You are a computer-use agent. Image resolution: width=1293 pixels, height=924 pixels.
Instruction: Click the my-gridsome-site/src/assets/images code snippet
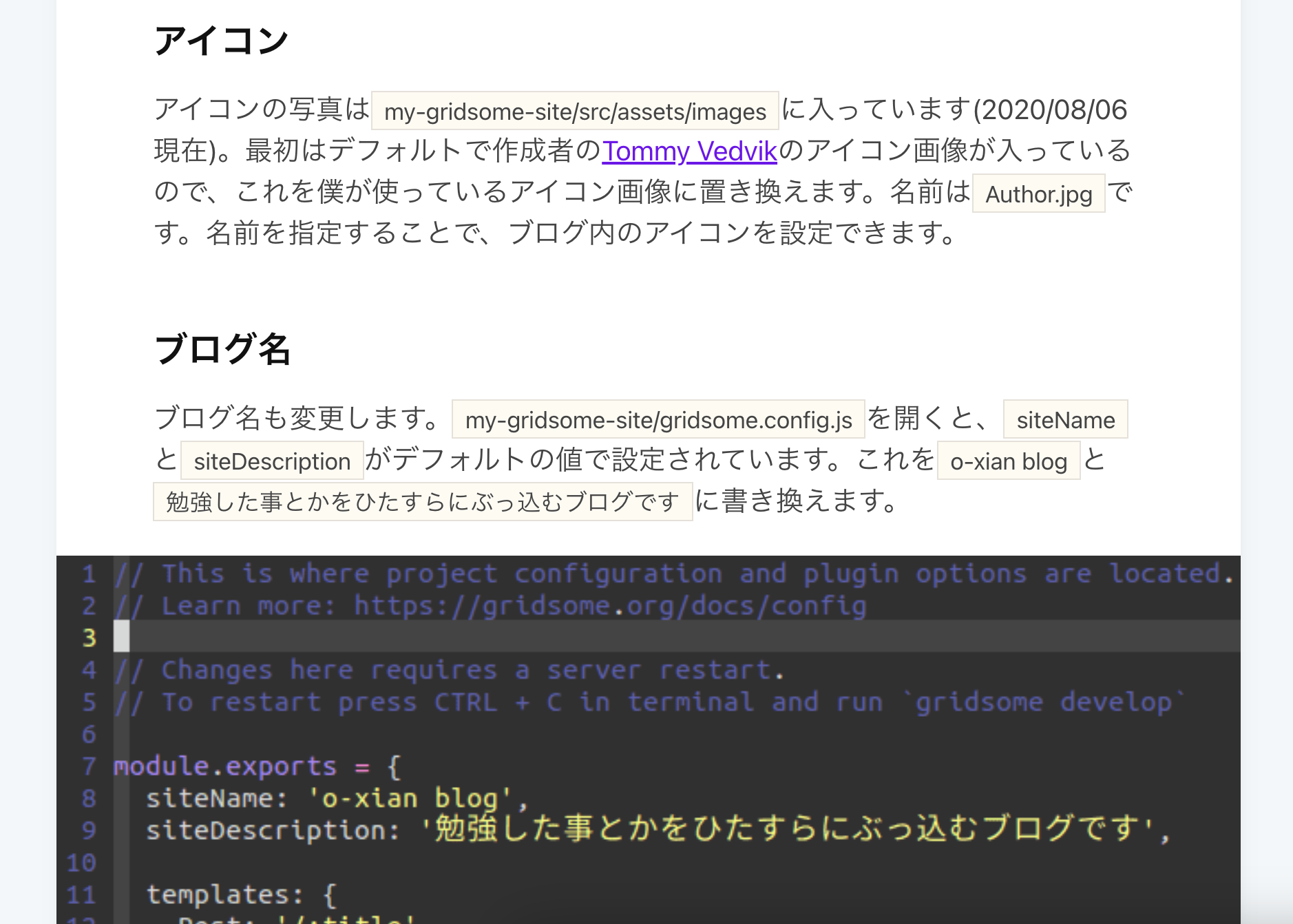(x=575, y=111)
